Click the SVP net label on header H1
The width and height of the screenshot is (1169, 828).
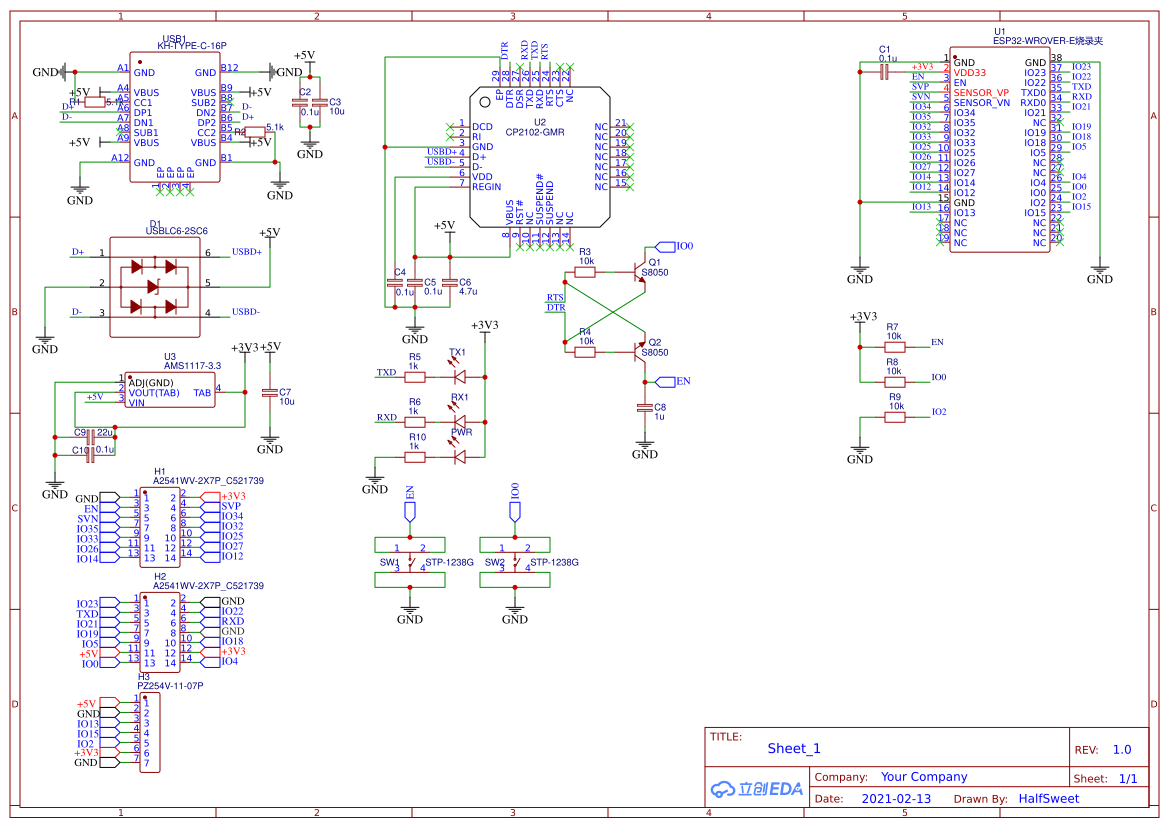coord(230,506)
